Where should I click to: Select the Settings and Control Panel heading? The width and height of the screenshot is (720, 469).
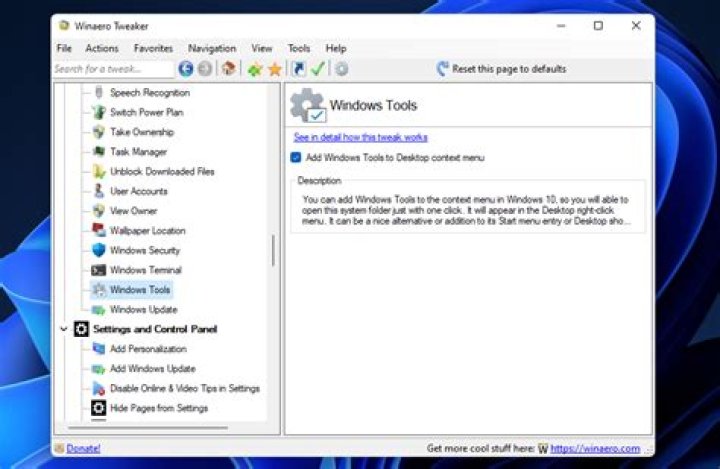coord(155,329)
